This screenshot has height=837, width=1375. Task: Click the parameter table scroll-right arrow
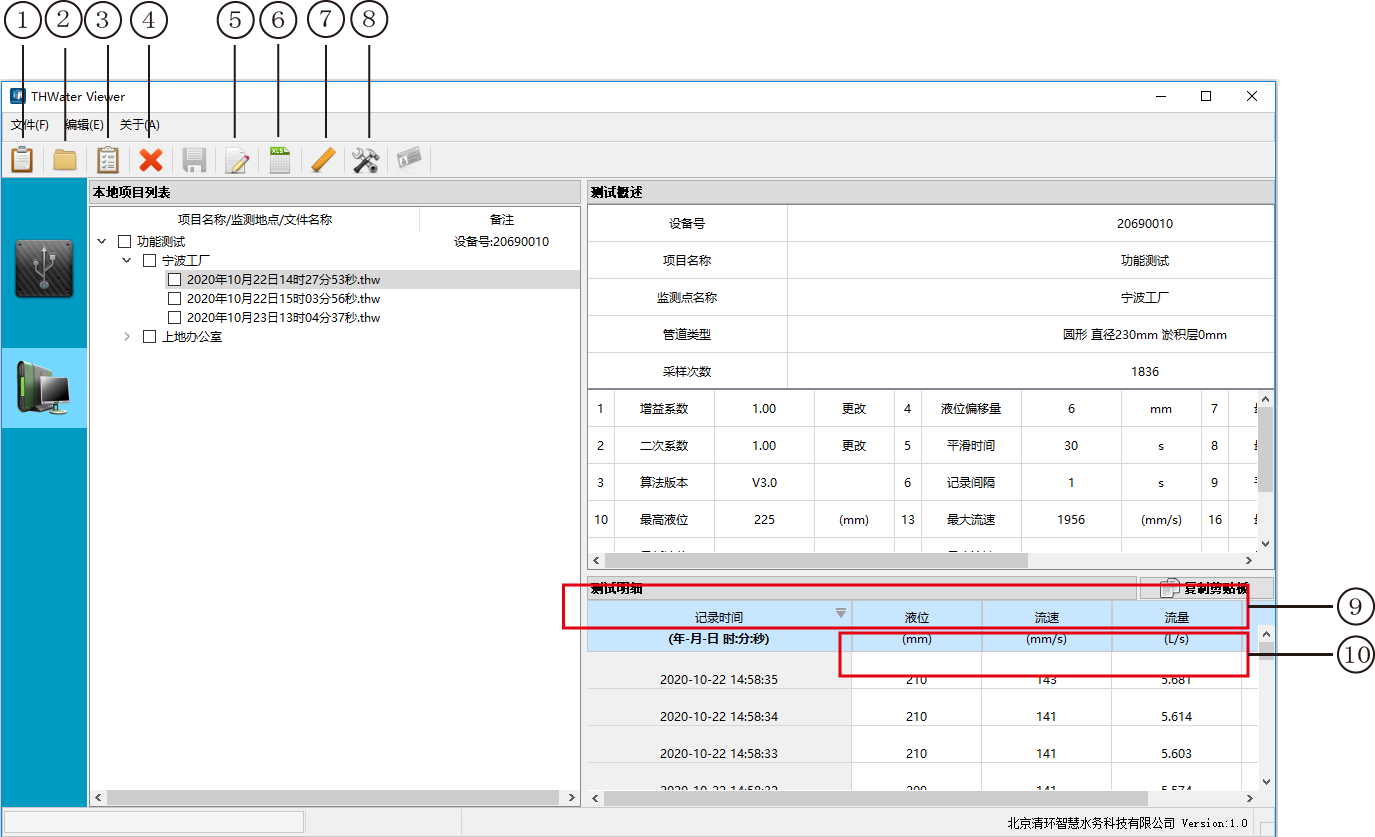tap(1248, 561)
